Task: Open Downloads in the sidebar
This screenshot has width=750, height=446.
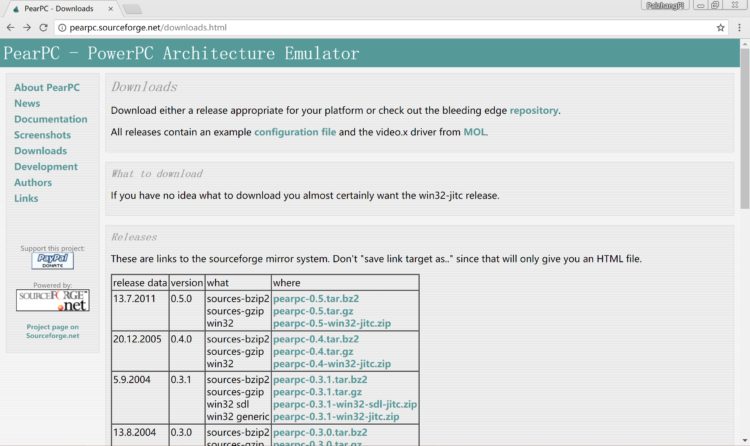Action: pyautogui.click(x=41, y=151)
